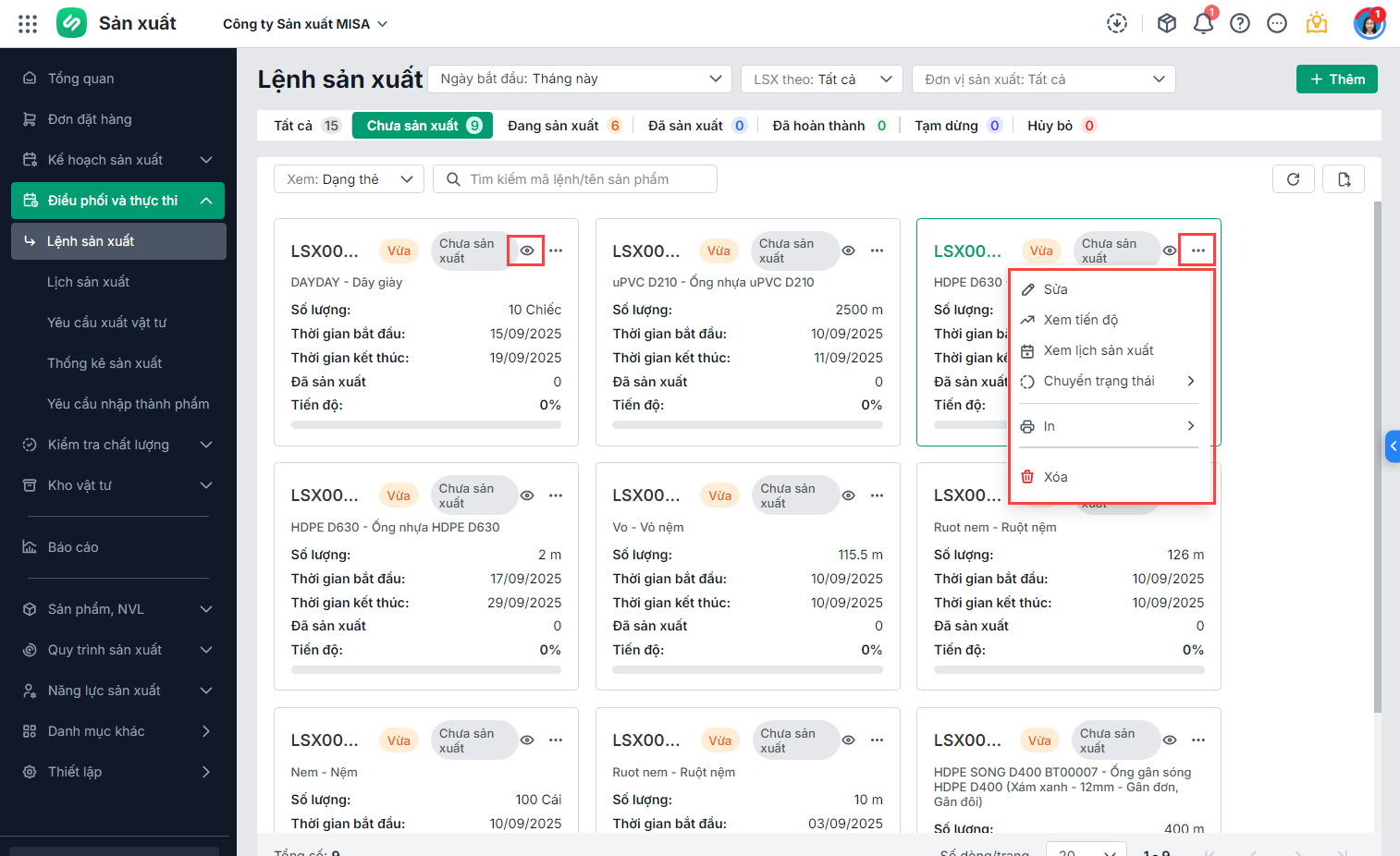This screenshot has width=1400, height=856.
Task: Select Xóa in the context menu
Action: [1055, 477]
